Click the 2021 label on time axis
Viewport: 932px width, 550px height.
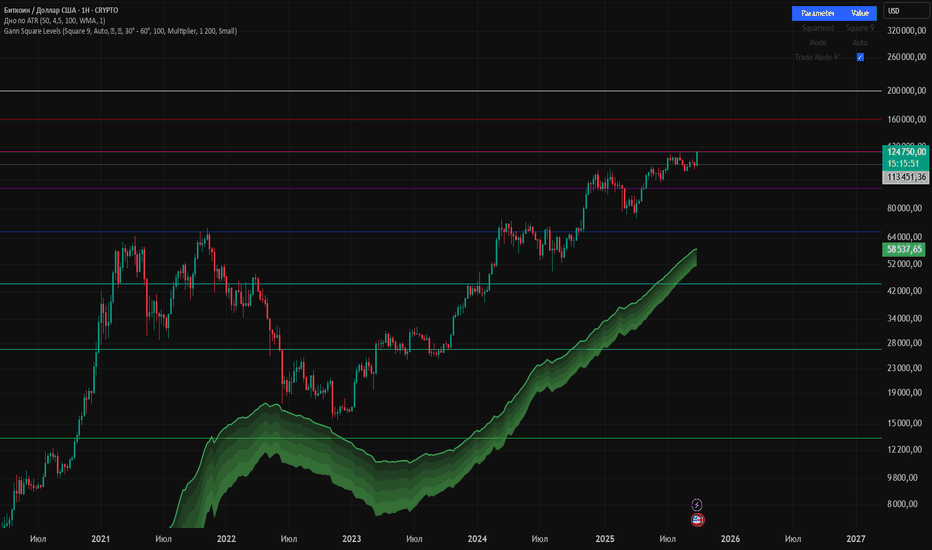tap(100, 538)
